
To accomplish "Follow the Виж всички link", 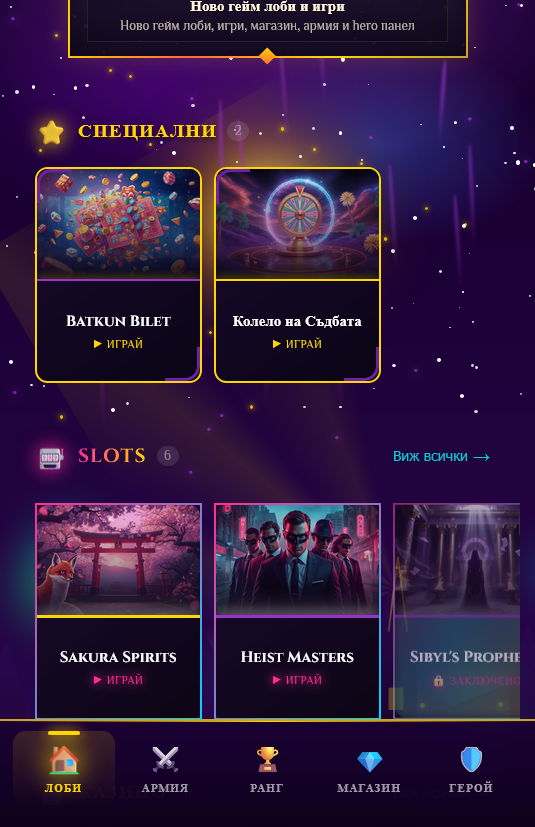I will click(x=441, y=456).
